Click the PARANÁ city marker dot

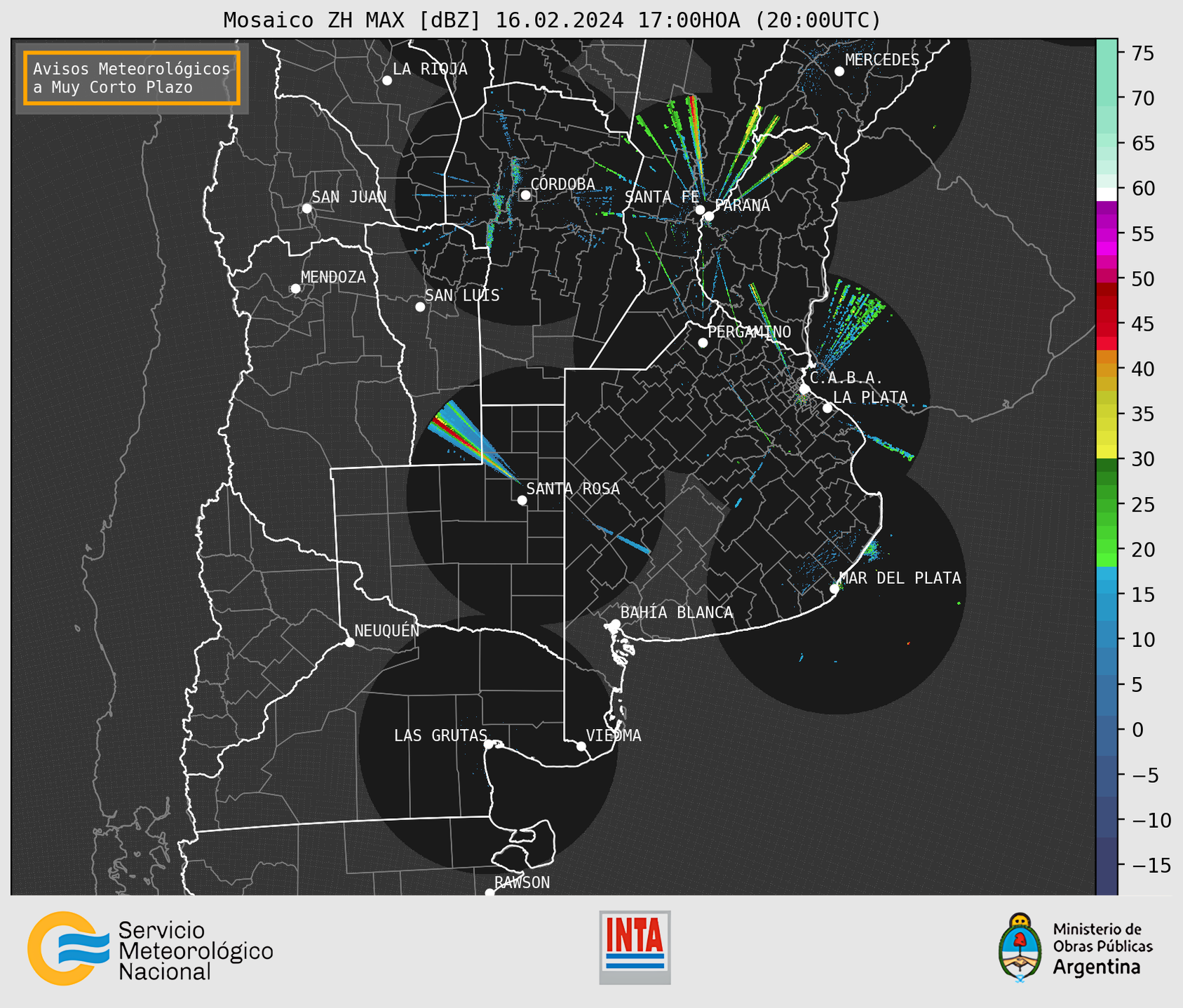[710, 216]
